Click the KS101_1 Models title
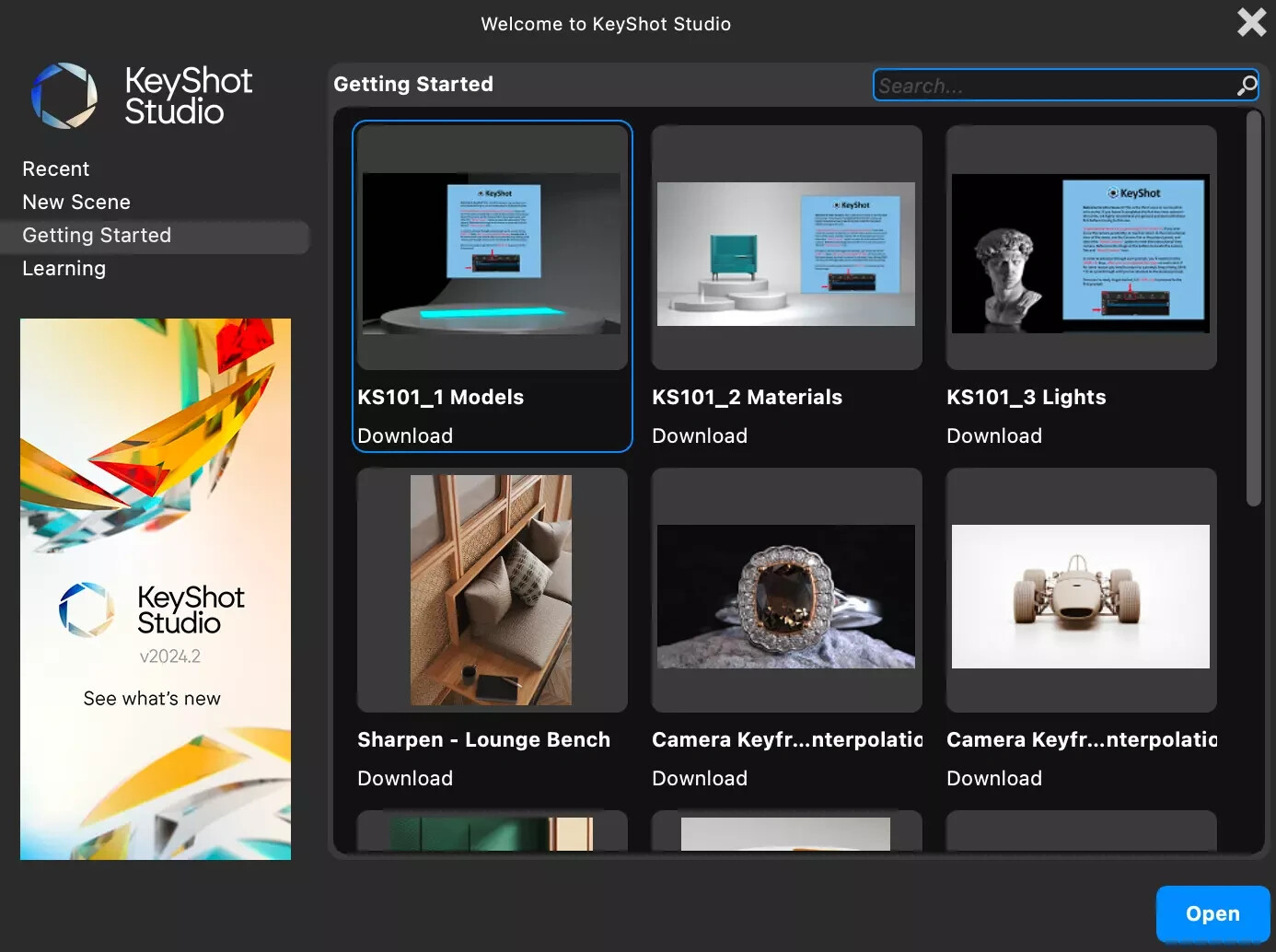The width and height of the screenshot is (1276, 952). pyautogui.click(x=440, y=398)
